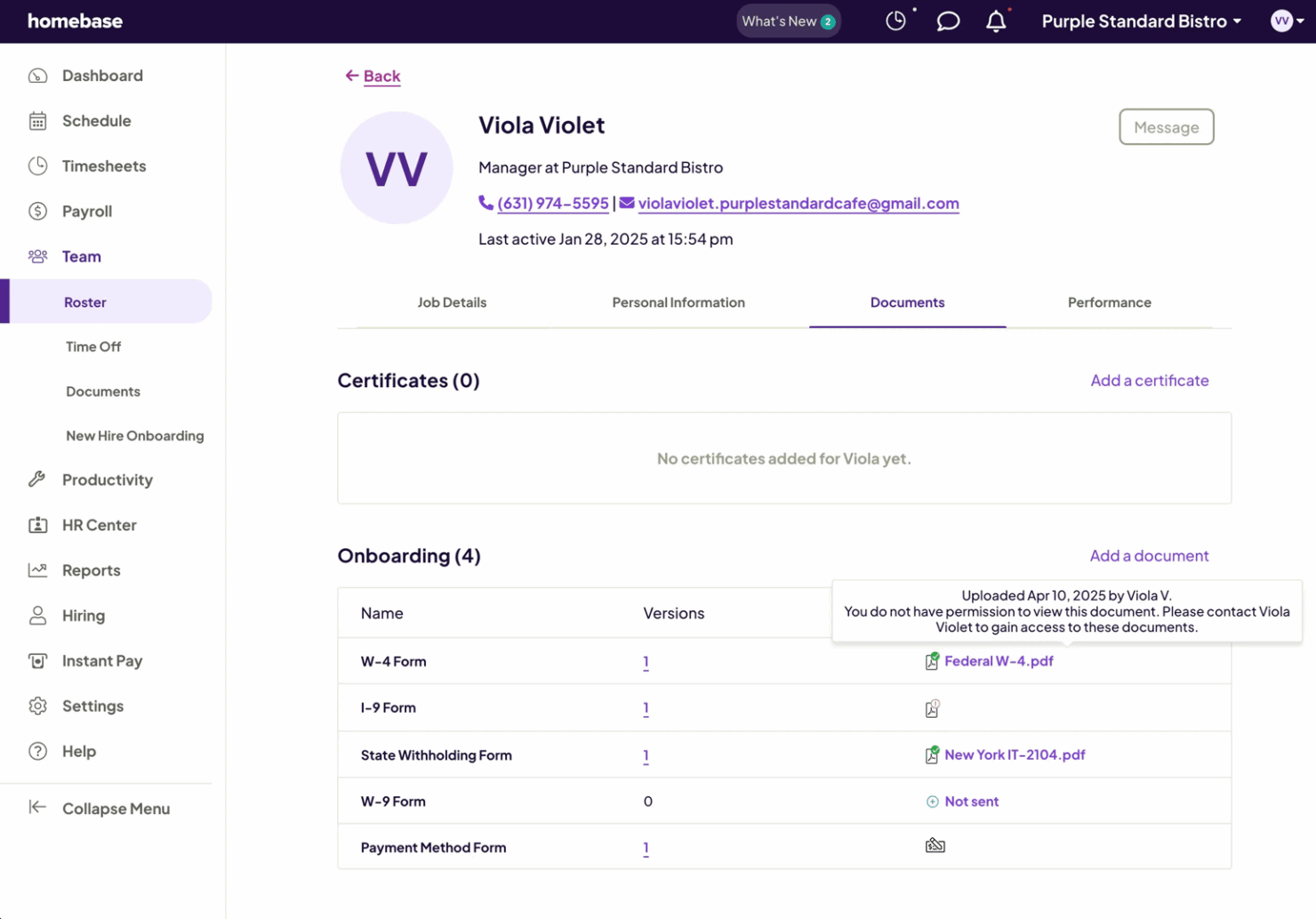Click the Versions column header
The image size is (1316, 919).
pos(673,613)
